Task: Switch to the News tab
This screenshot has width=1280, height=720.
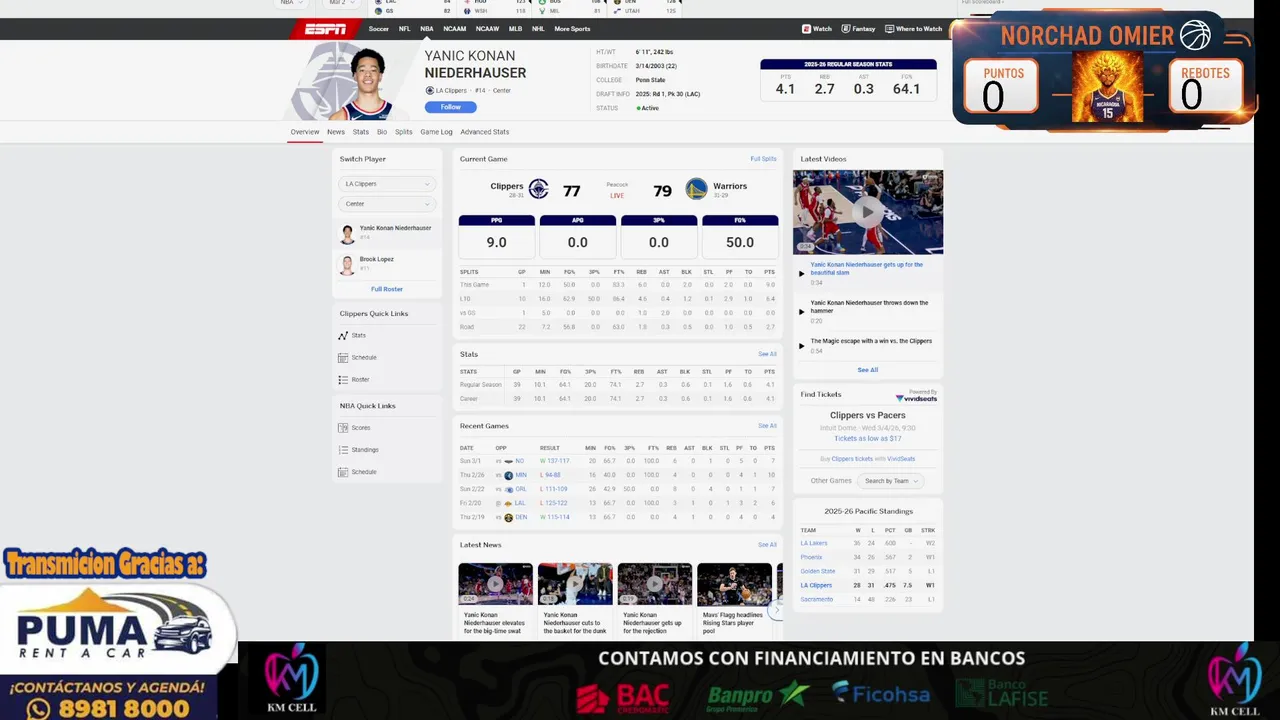Action: click(336, 132)
